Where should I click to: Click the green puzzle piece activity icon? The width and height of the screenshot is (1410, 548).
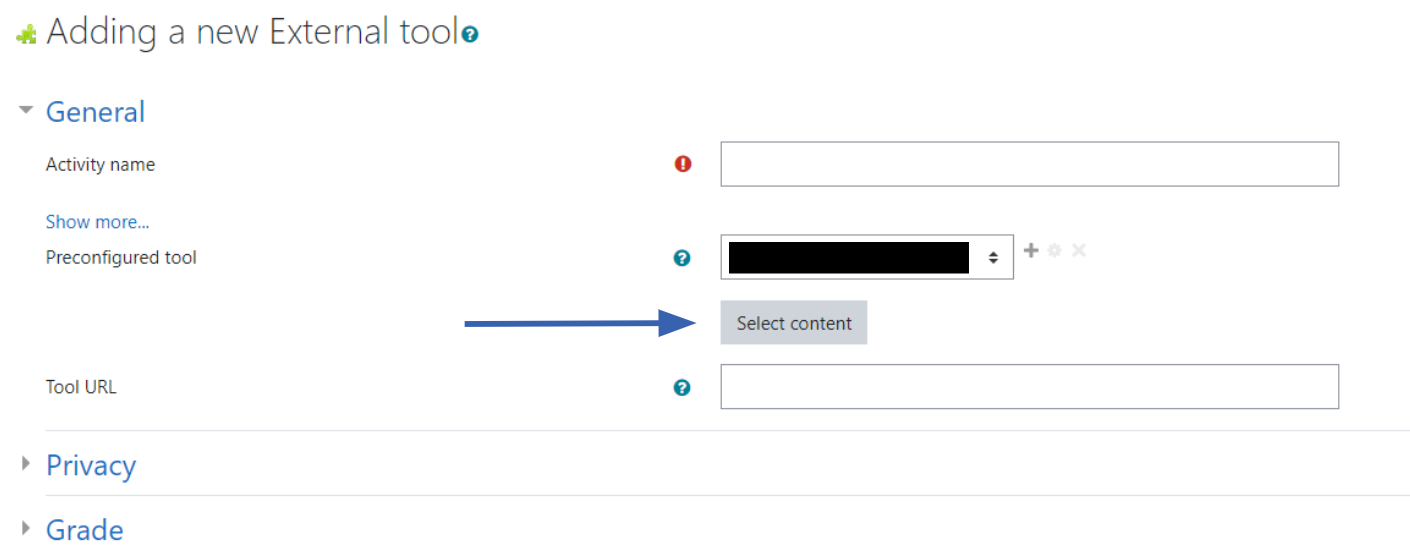[x=27, y=34]
